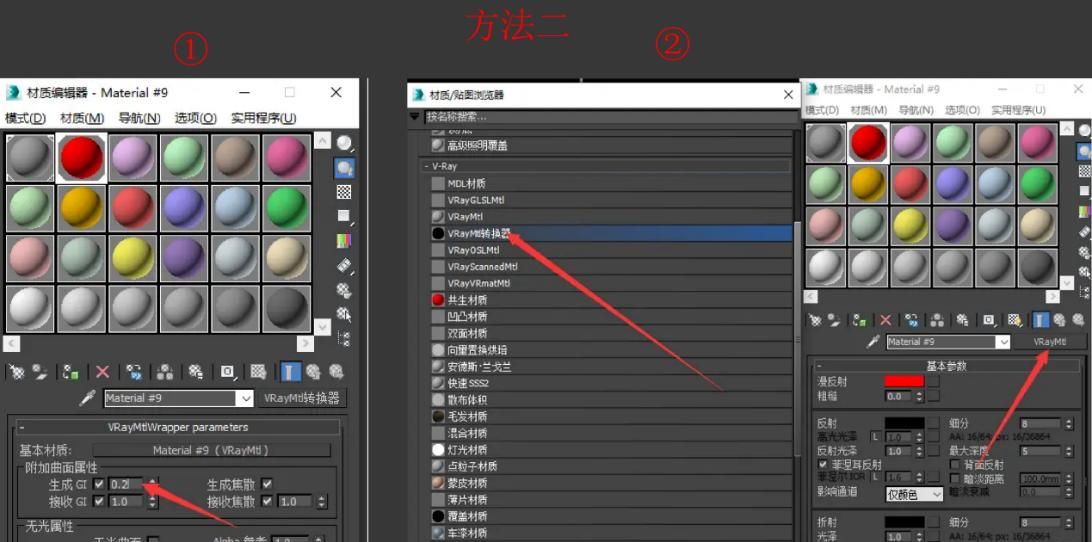Toggle Show Shaded Material in left editor

pyautogui.click(x=258, y=372)
